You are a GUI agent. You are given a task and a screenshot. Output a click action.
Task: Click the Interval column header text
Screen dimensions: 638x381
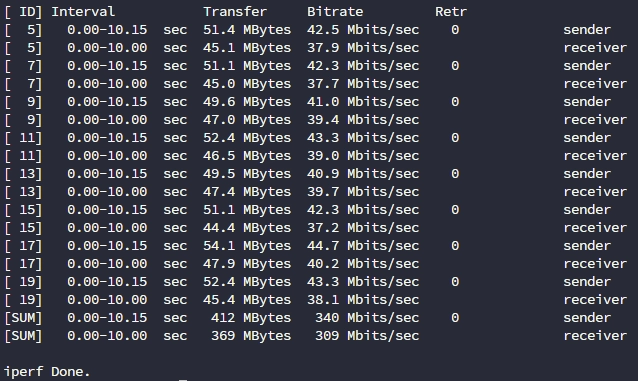[83, 11]
